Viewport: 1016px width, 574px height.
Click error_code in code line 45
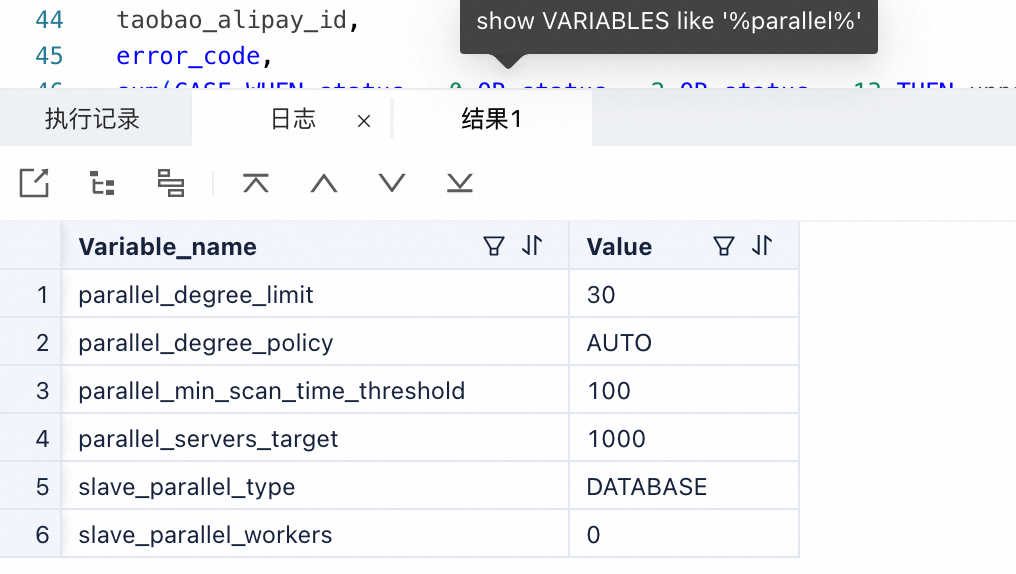[188, 56]
